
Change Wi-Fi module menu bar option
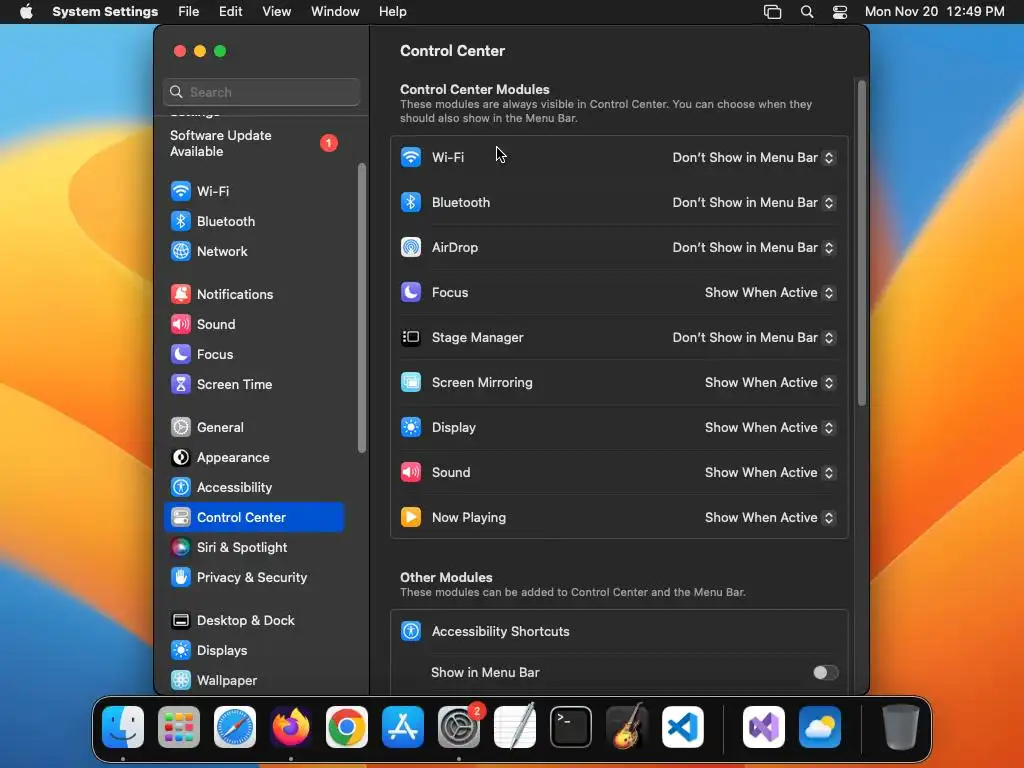pos(754,158)
